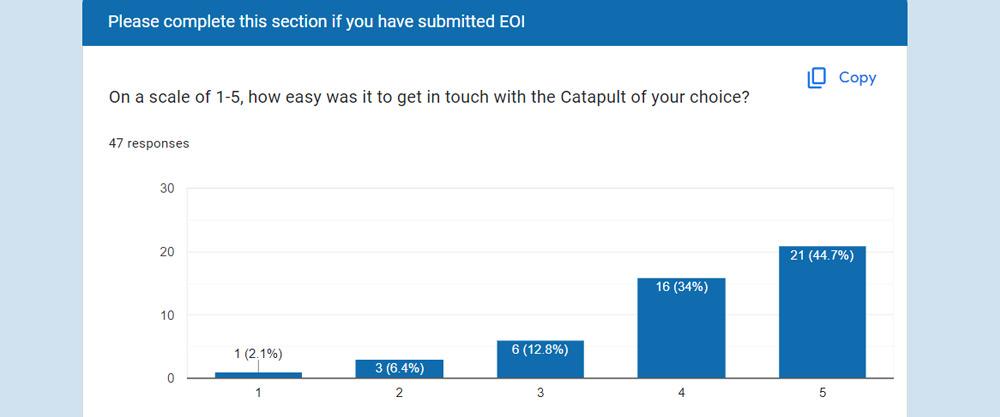Click the 1 (2.1%) data label
1000x417 pixels.
click(258, 353)
